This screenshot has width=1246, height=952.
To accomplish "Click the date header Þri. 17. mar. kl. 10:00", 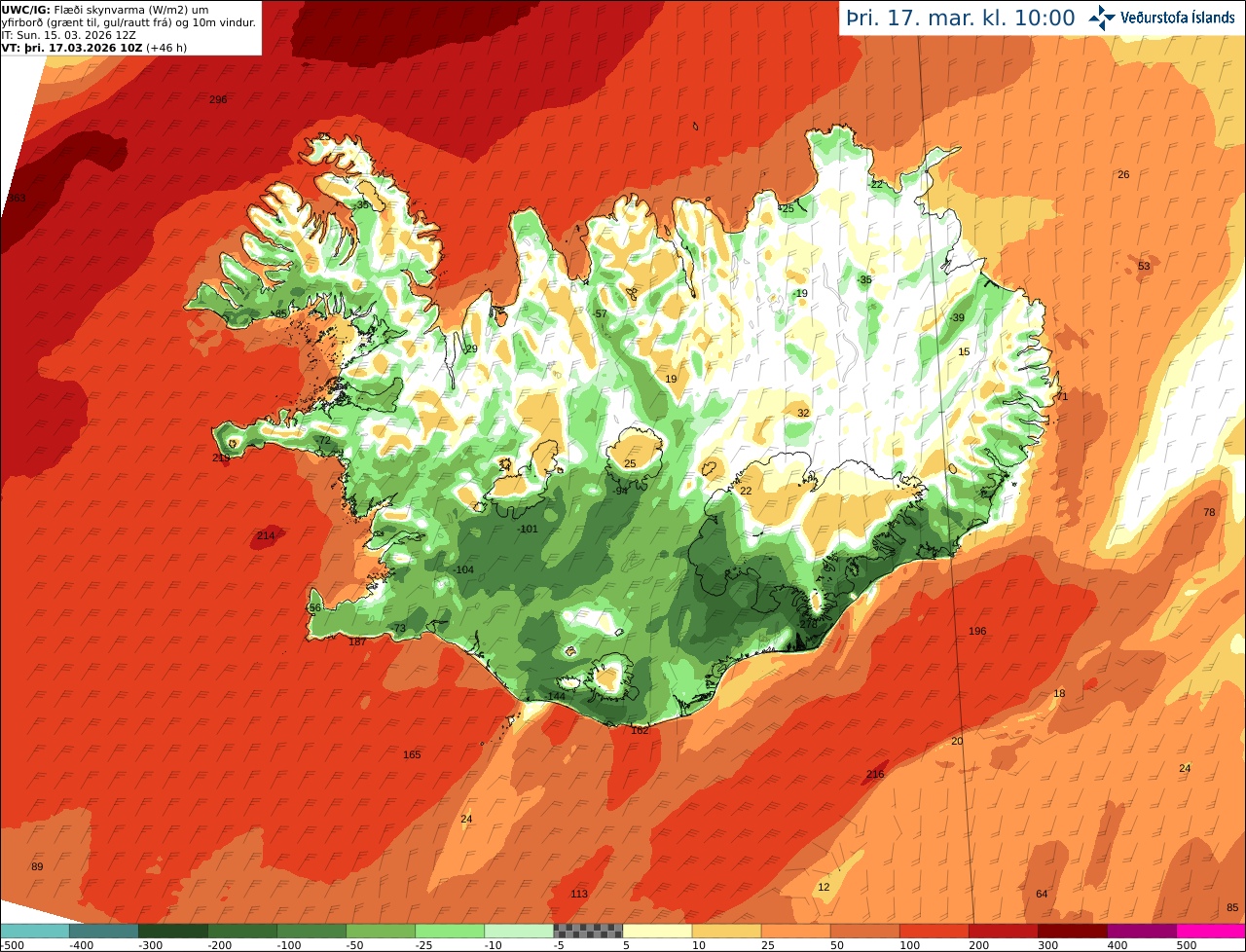I will 961,18.
